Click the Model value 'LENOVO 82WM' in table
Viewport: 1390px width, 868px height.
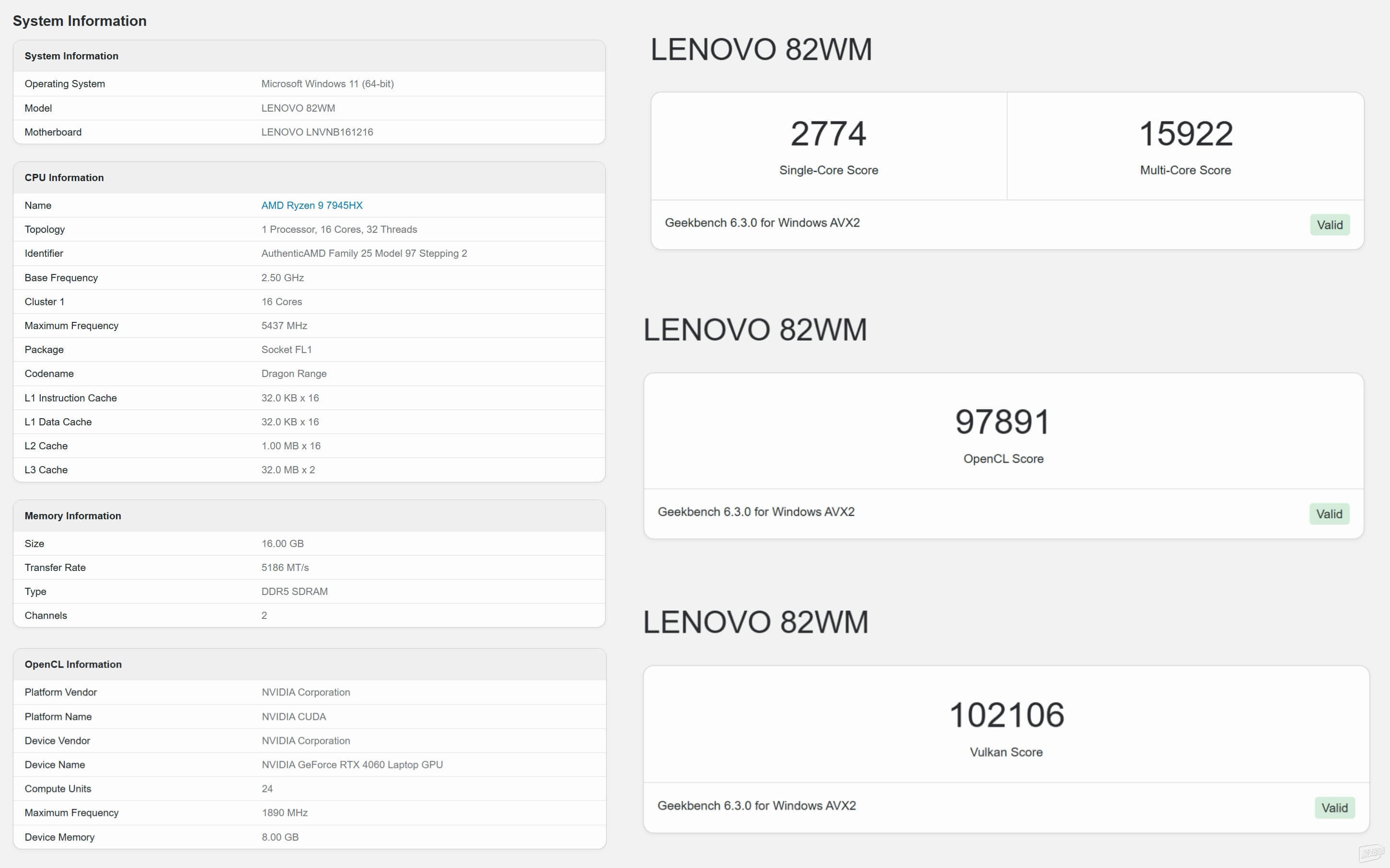click(x=298, y=108)
